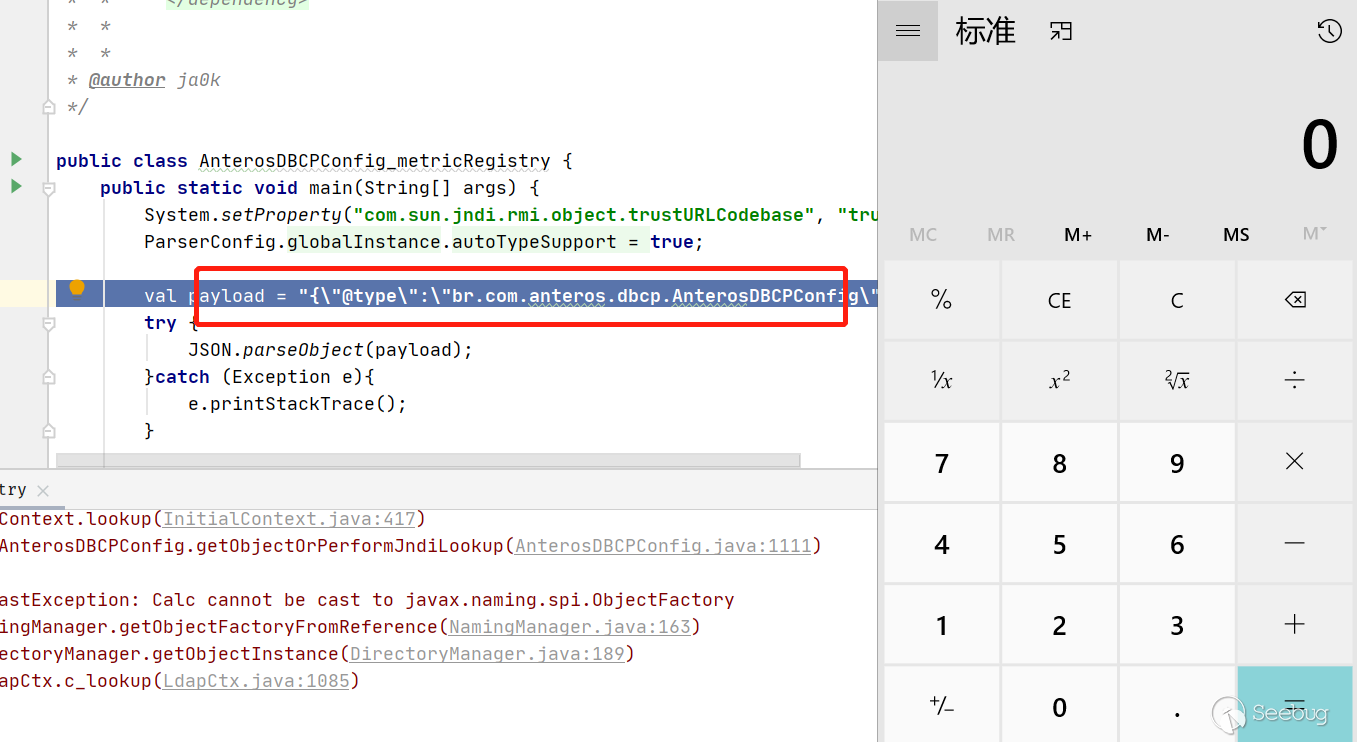Screen dimensions: 1357x742
Task: Click the CE clear entry button
Action: coord(1060,300)
